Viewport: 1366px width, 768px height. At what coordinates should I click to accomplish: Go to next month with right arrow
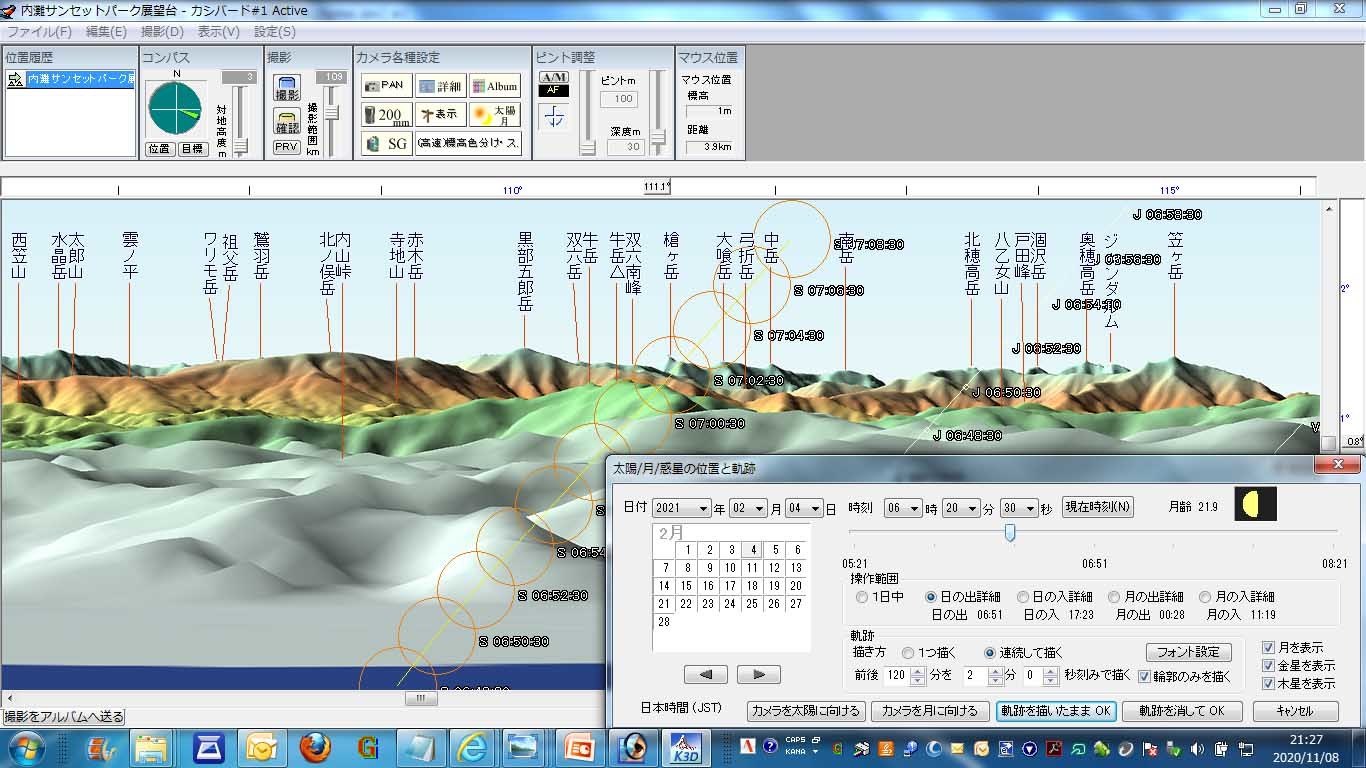[x=758, y=675]
